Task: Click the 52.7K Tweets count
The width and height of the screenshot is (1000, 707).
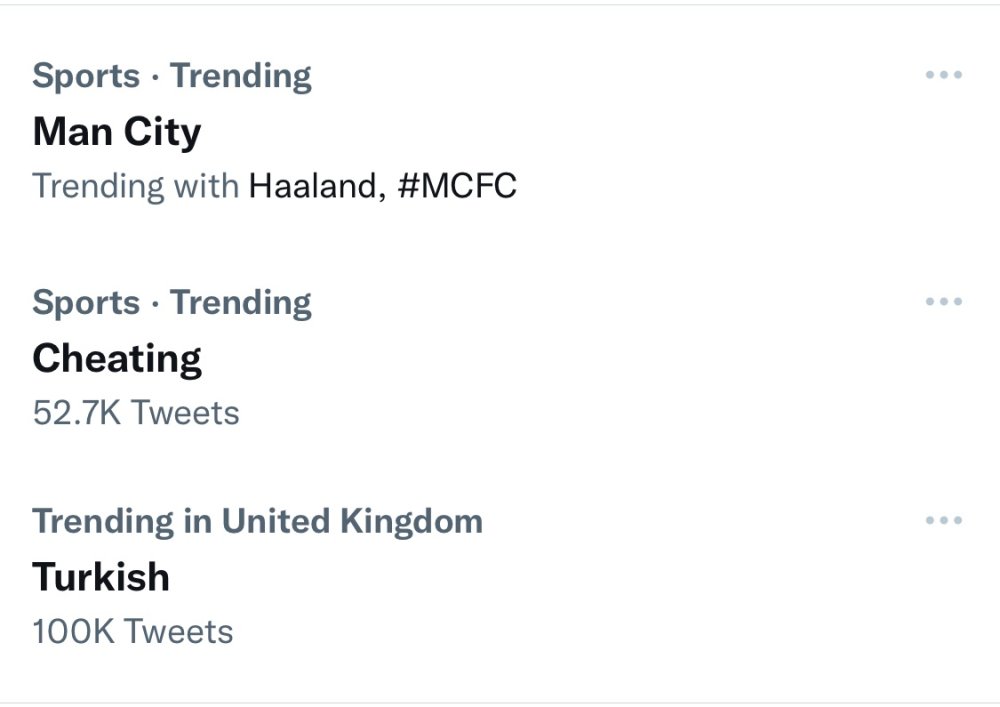Action: [x=136, y=413]
